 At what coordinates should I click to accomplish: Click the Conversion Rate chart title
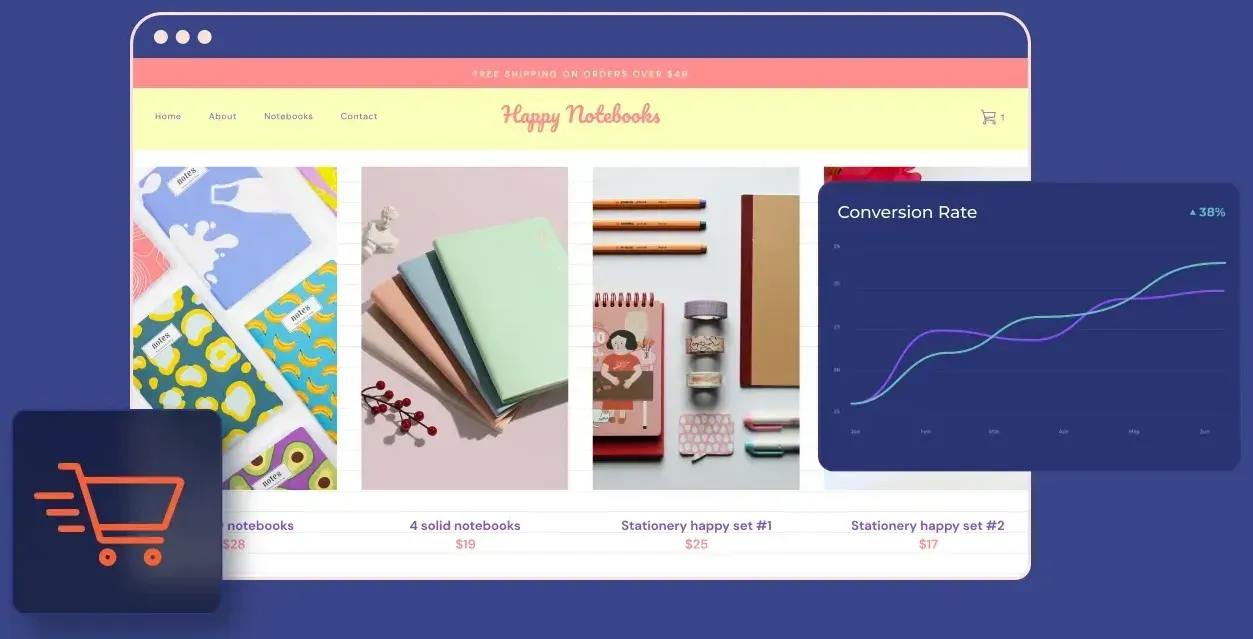point(907,212)
